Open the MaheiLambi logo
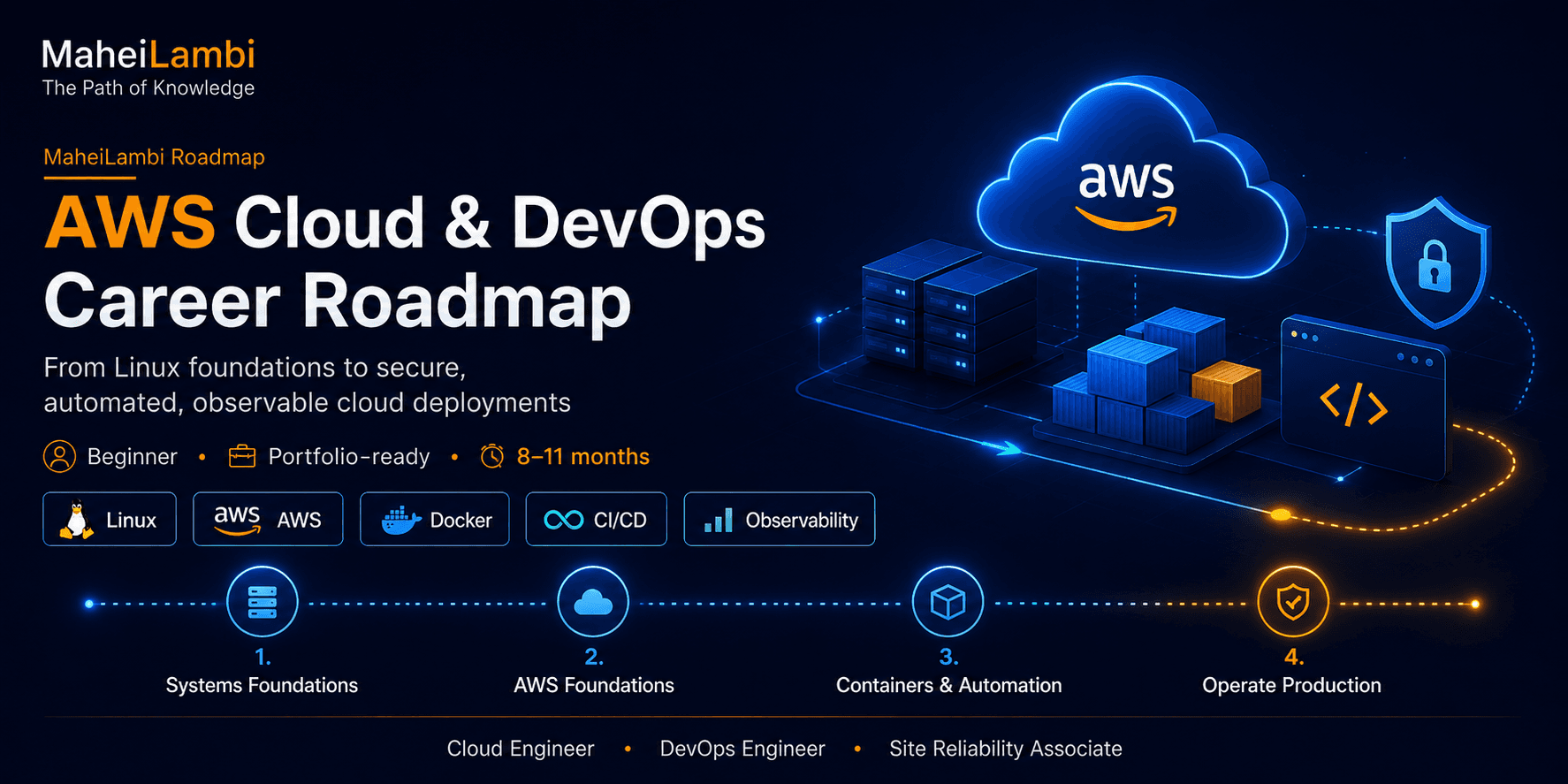The width and height of the screenshot is (1568, 784). [x=148, y=55]
